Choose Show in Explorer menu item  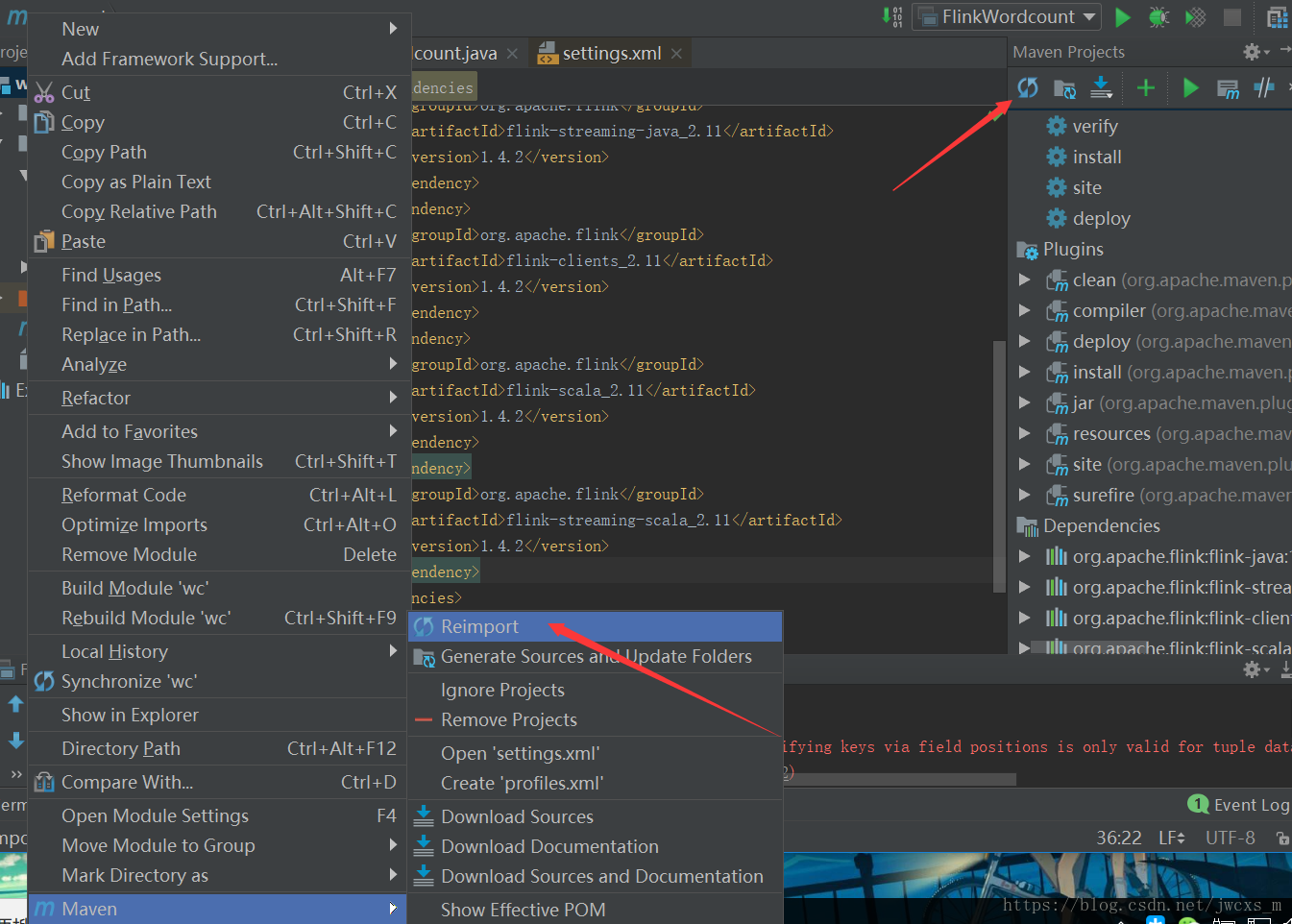217,715
